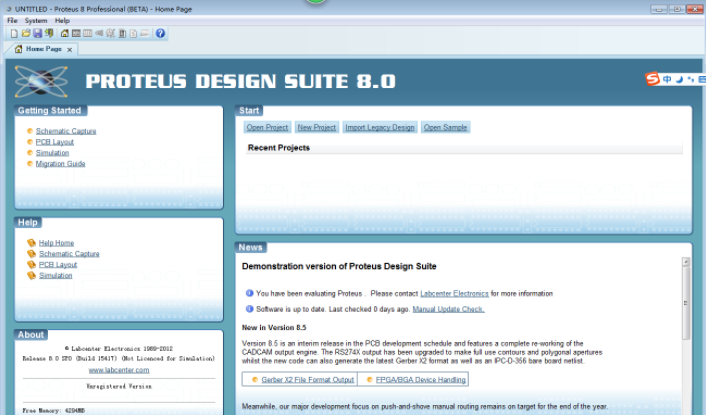
Task: Click the moon icon on IME bar
Action: (x=679, y=79)
